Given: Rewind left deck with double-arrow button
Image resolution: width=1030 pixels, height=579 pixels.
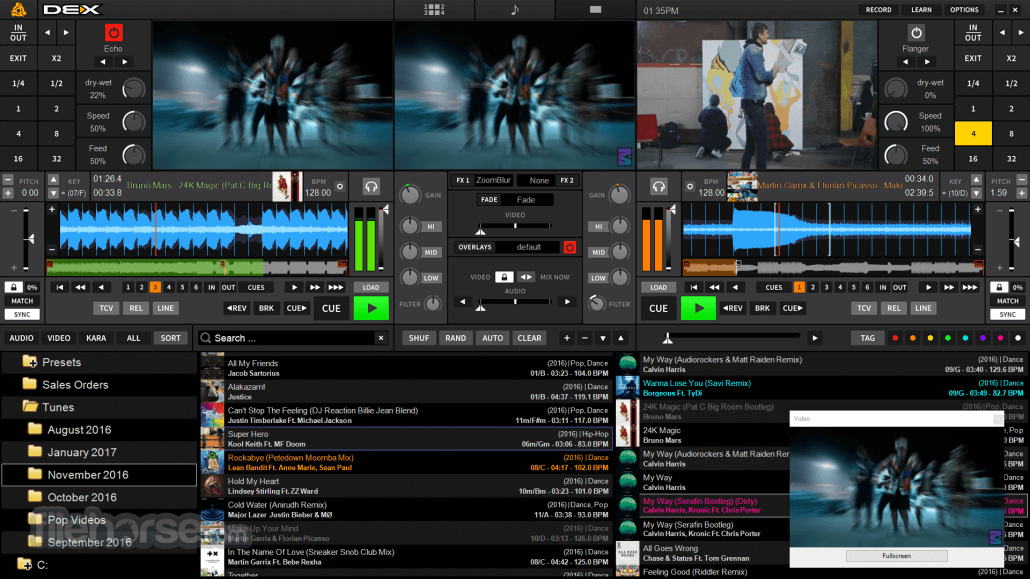Looking at the screenshot, I should (80, 287).
